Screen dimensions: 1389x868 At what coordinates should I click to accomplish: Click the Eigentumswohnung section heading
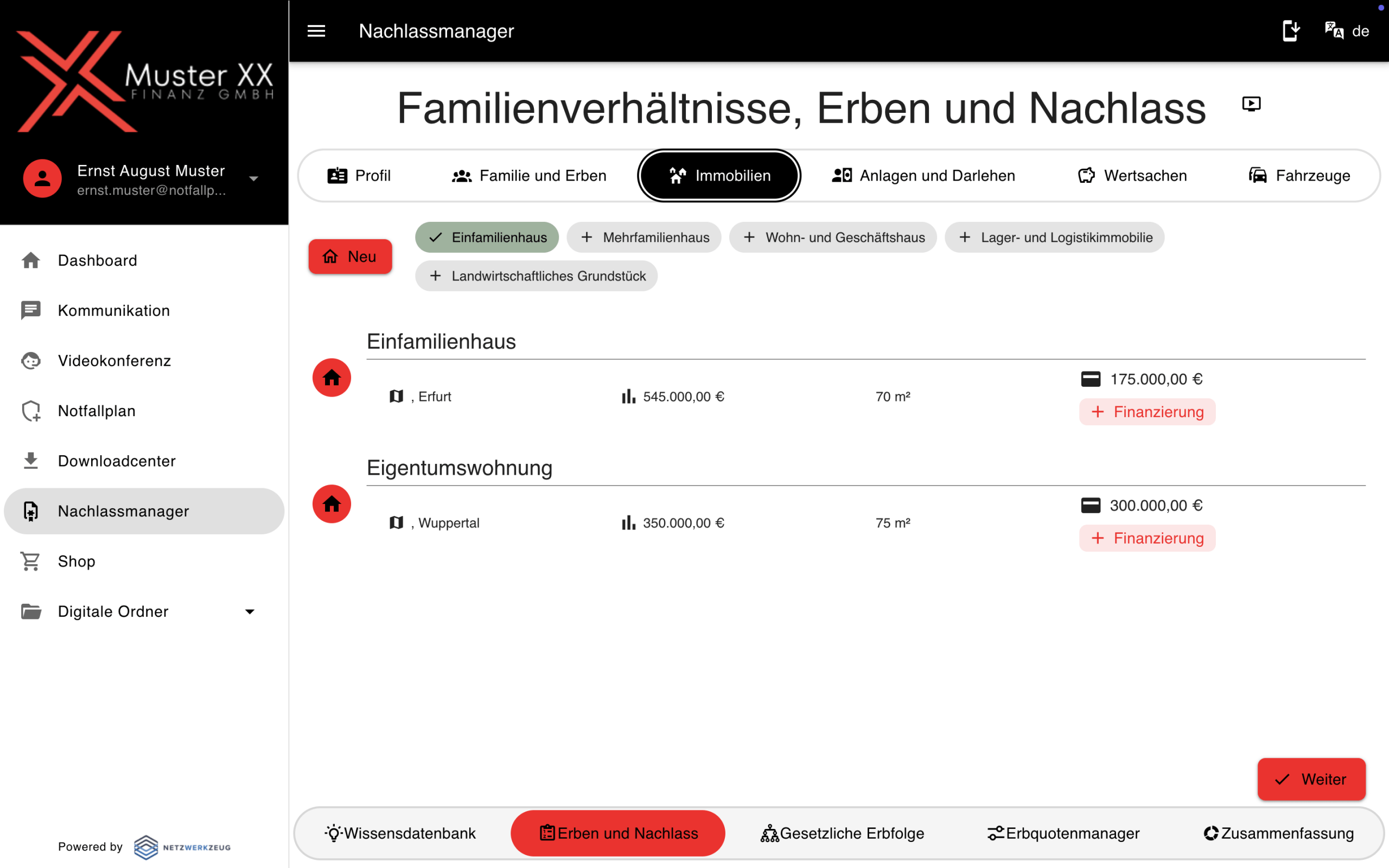point(460,468)
